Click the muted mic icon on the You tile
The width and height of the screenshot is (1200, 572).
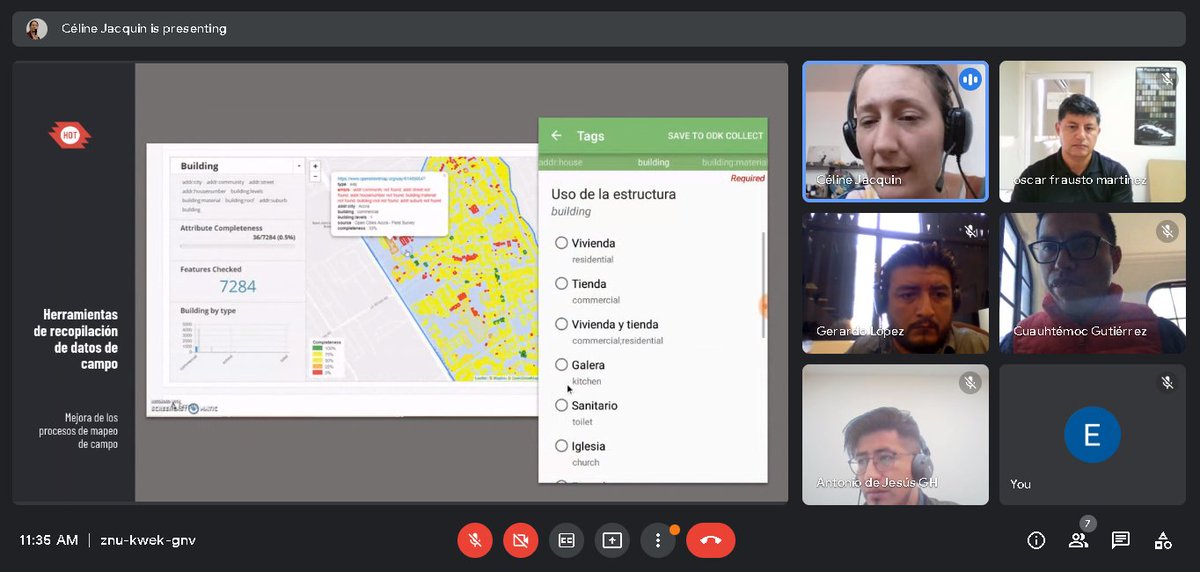pos(1167,382)
